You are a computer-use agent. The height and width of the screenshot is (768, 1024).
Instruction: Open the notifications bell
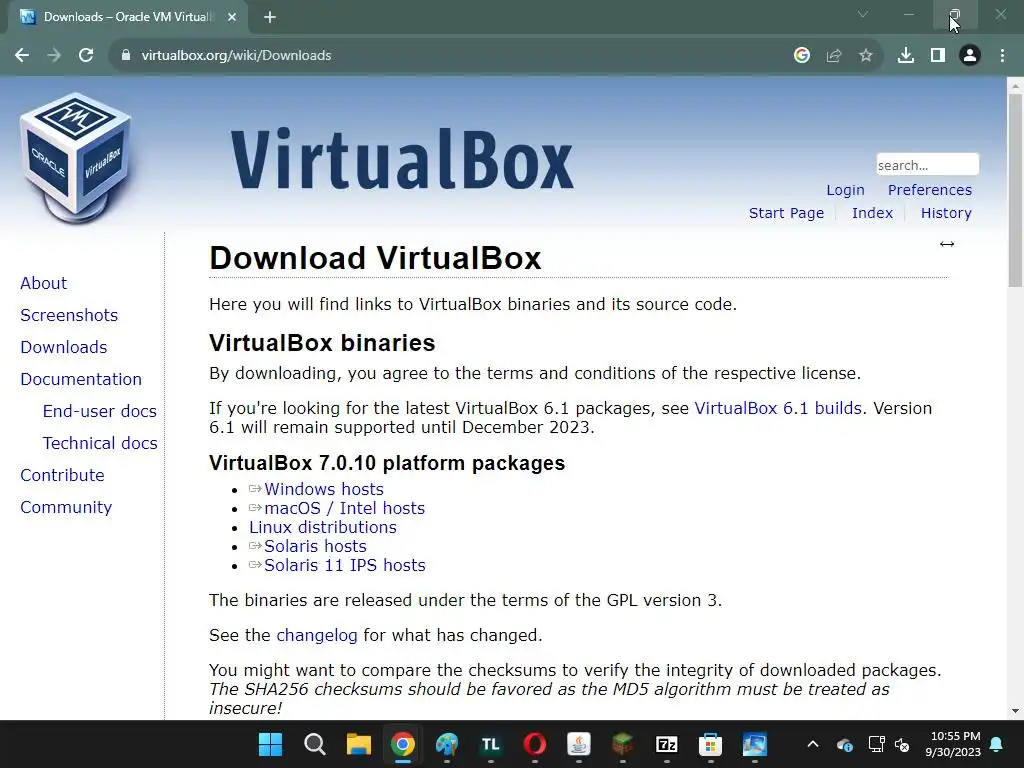[x=997, y=744]
